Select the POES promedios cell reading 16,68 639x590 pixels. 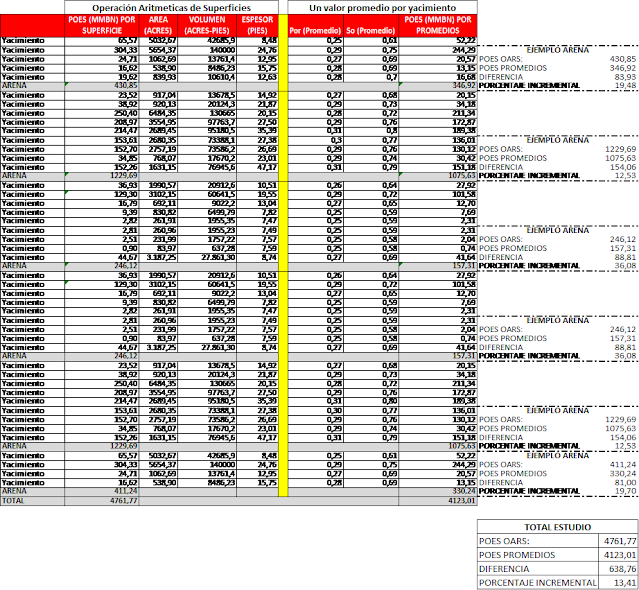coord(438,77)
